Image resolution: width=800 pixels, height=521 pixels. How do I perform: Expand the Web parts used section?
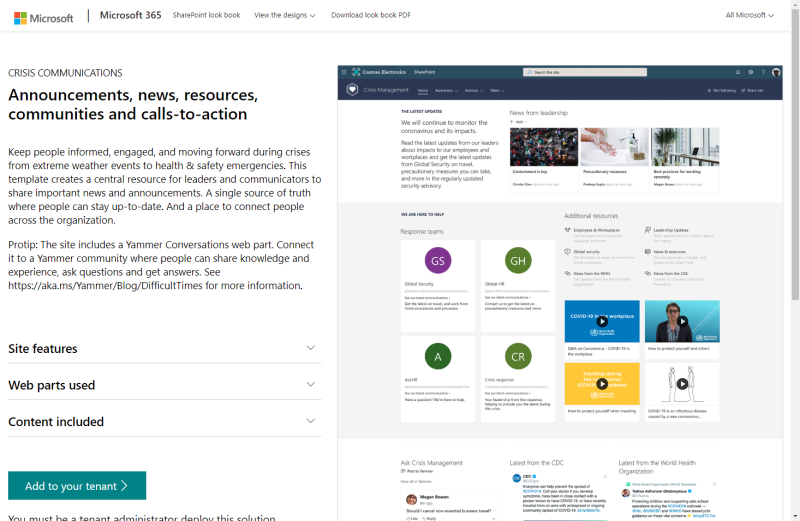(164, 385)
